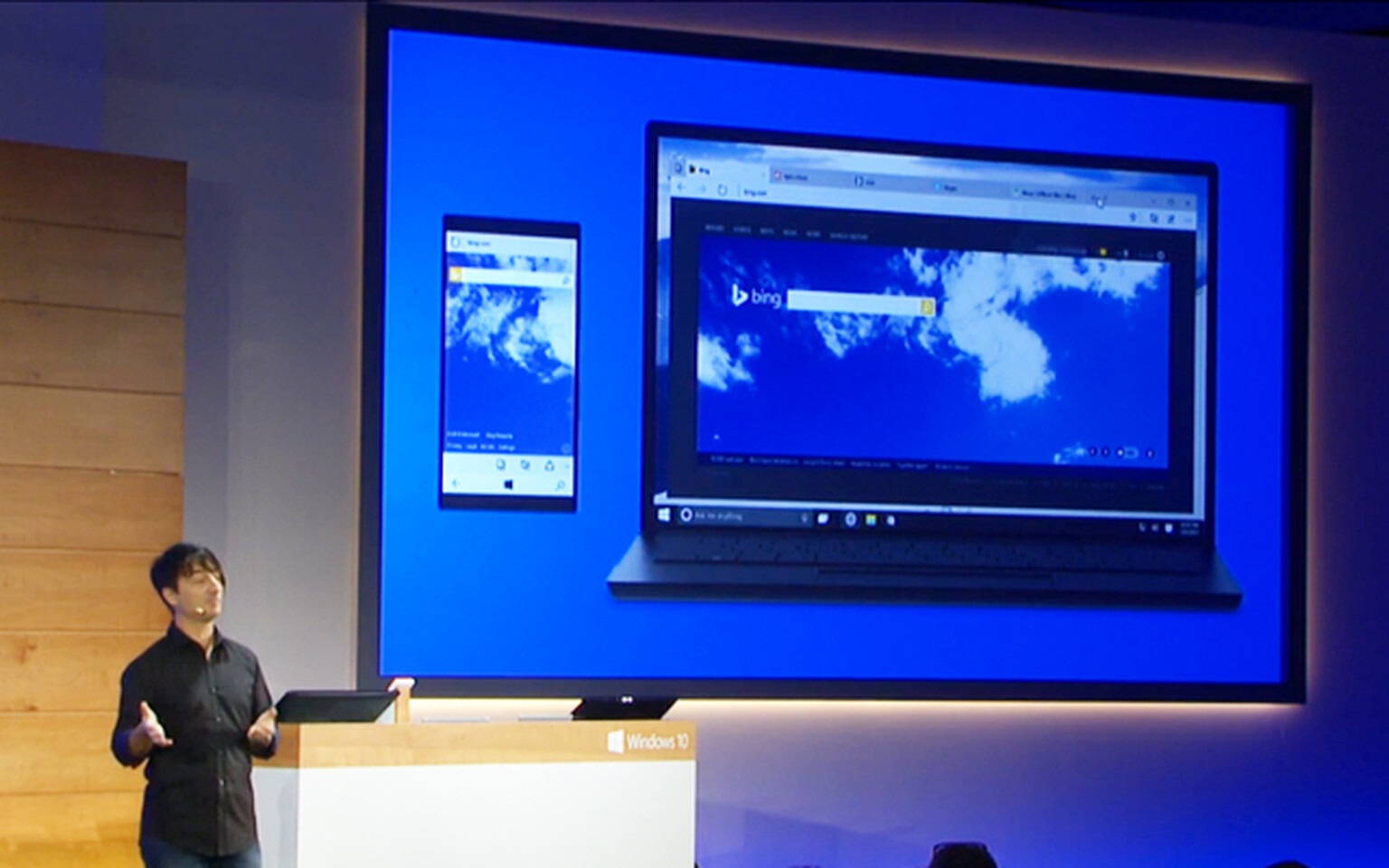Check the clock in the laptop system tray

pos(1190,527)
